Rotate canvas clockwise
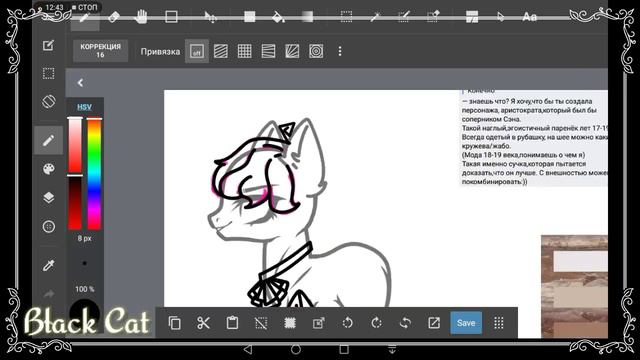This screenshot has width=640, height=360. (376, 323)
